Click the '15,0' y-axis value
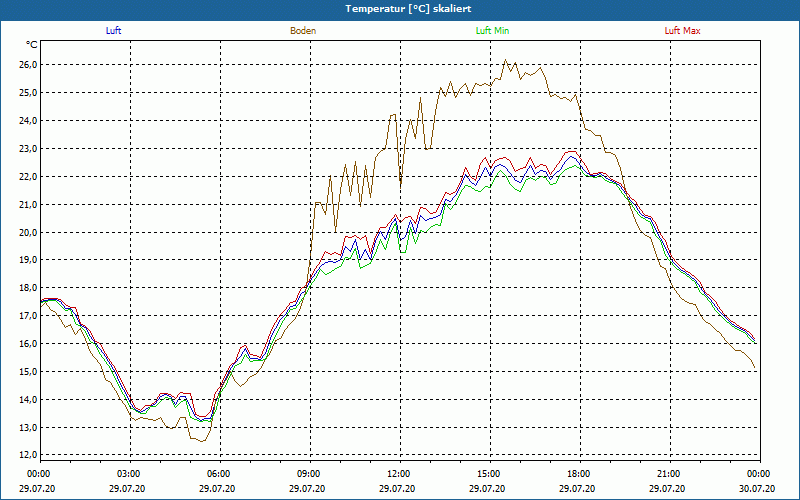800x500 pixels. pyautogui.click(x=28, y=372)
